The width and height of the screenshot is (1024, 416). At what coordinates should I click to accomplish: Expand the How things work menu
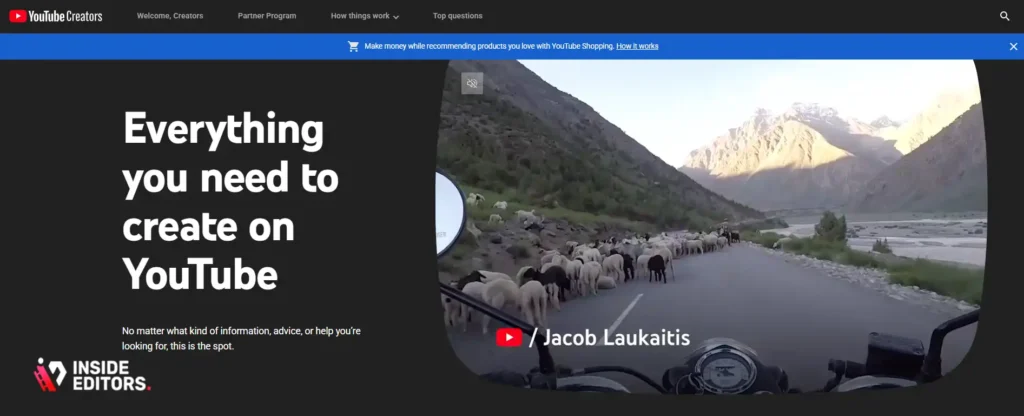click(x=364, y=16)
